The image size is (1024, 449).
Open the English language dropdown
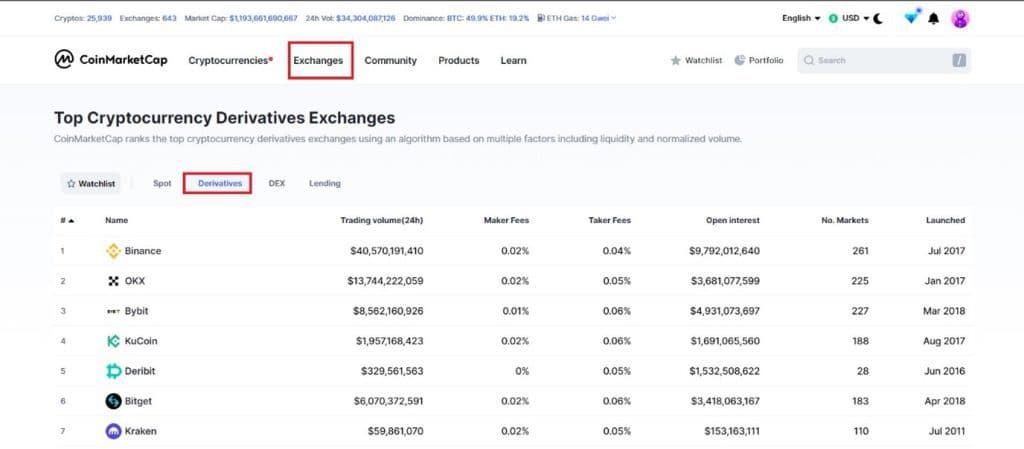(x=801, y=18)
